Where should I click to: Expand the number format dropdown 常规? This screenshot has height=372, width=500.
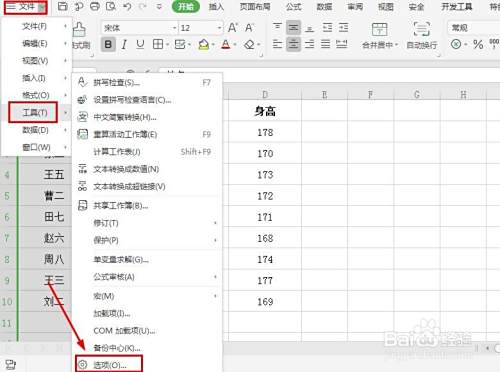pos(473,28)
